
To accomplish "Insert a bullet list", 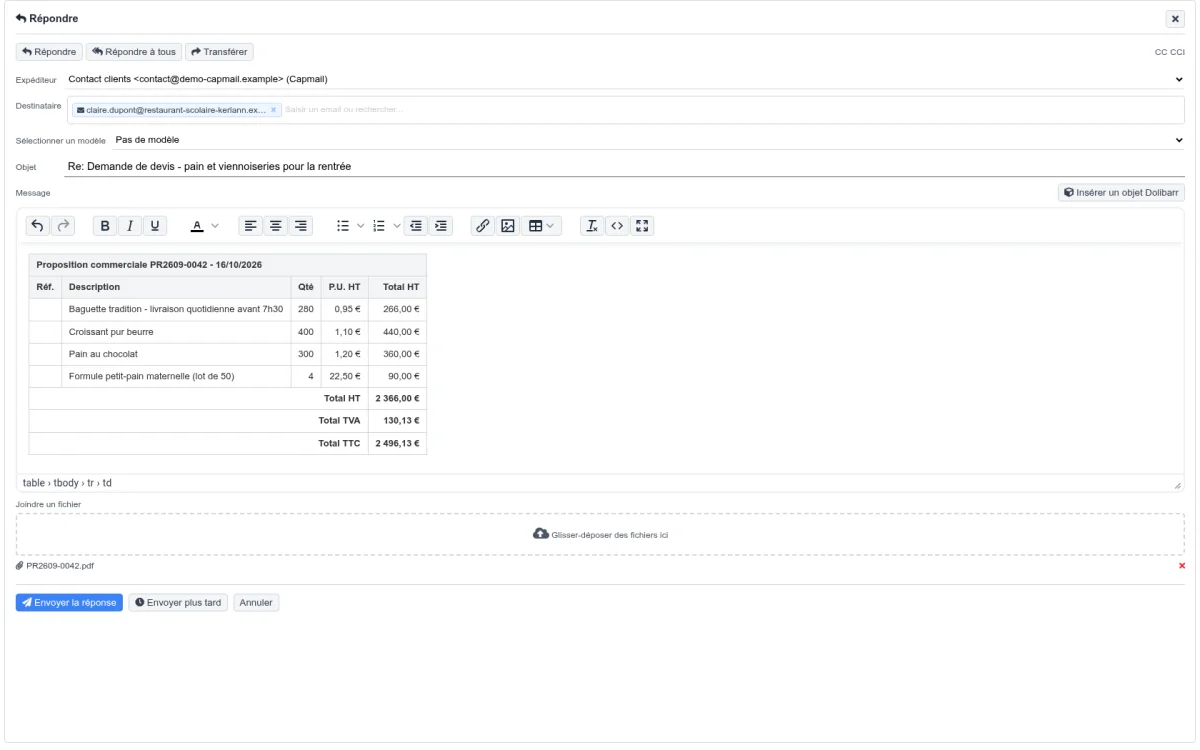I will tap(343, 226).
